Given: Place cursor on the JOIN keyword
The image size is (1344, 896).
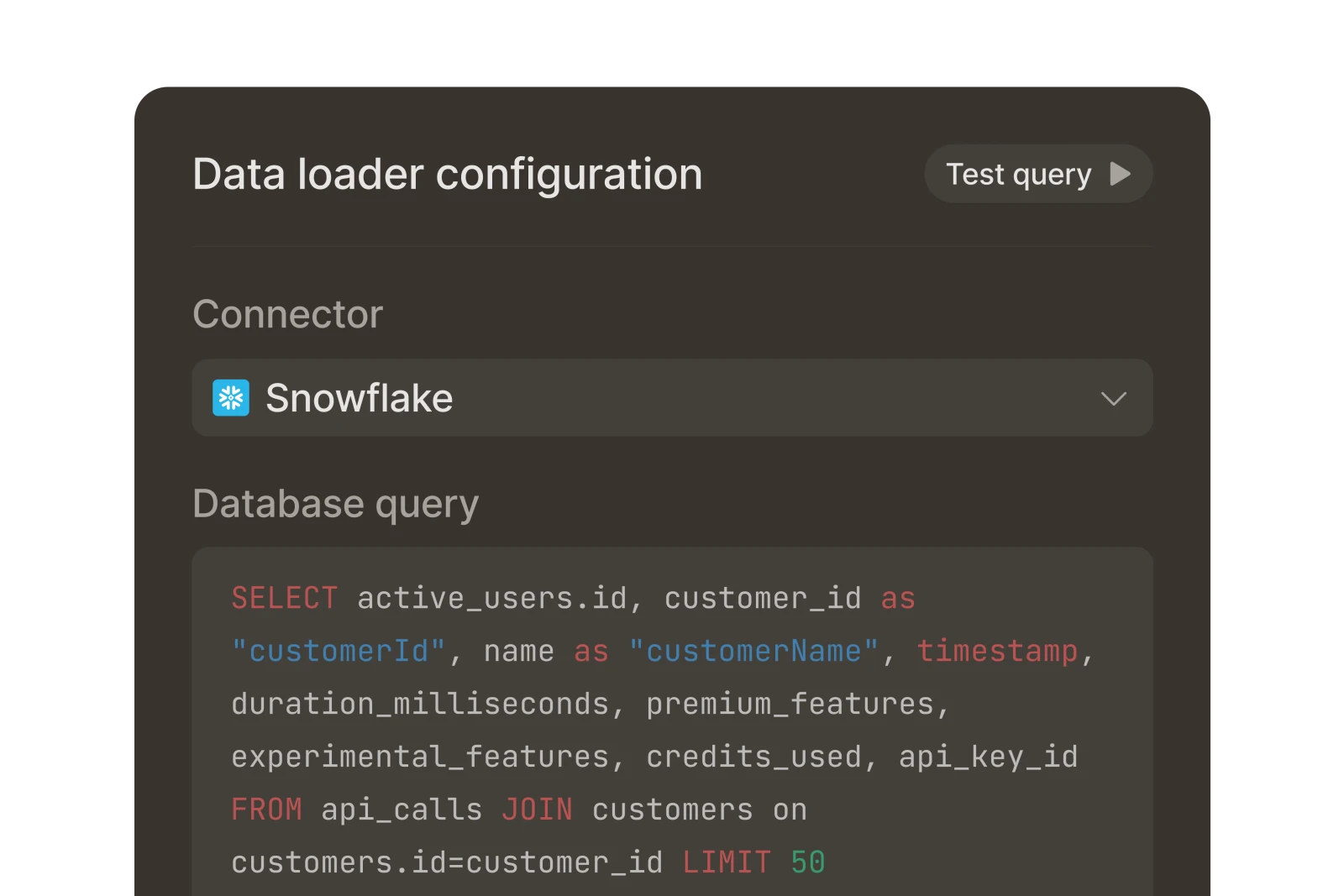Looking at the screenshot, I should [538, 810].
